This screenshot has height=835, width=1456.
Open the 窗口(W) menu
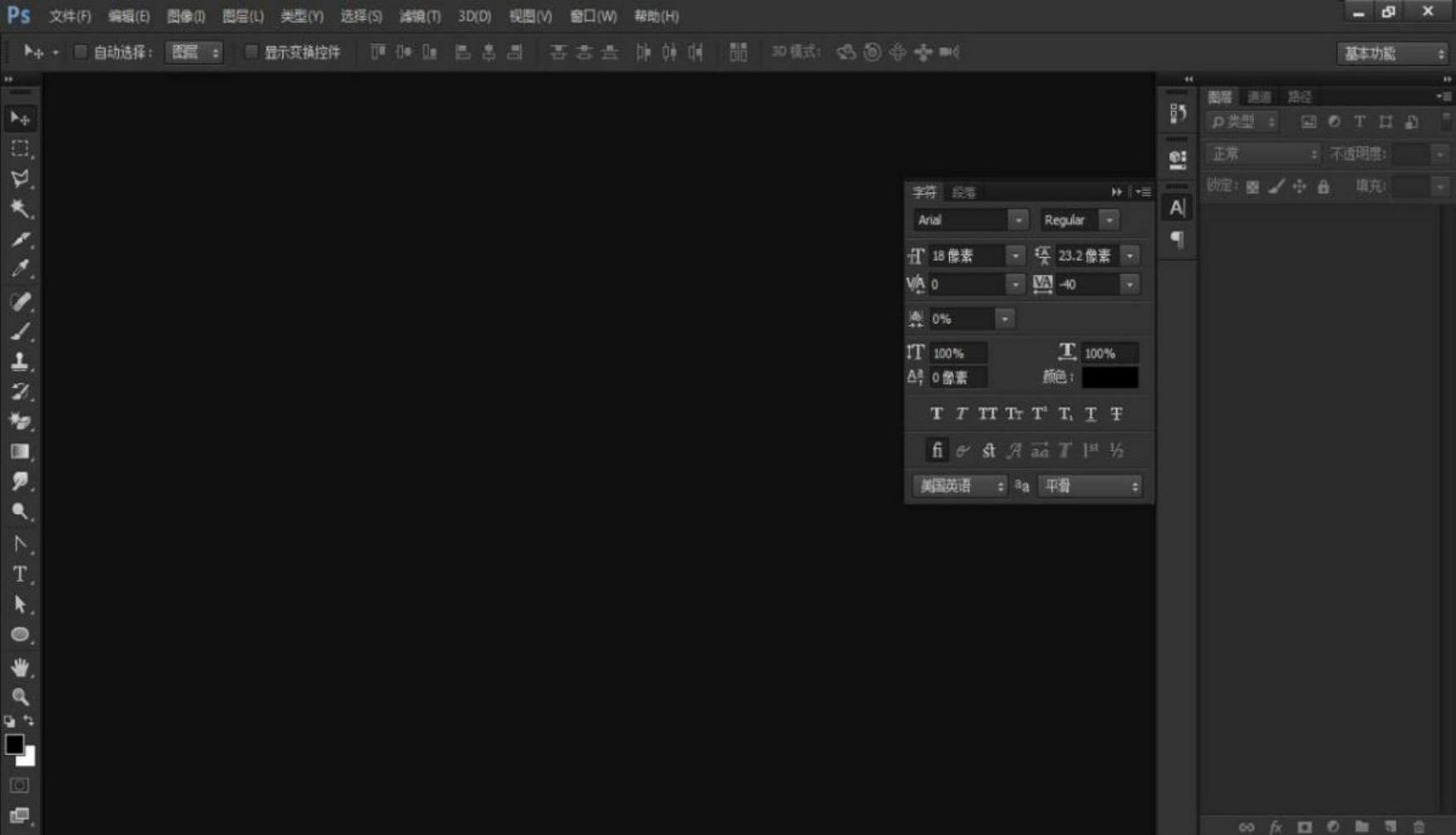pos(593,17)
